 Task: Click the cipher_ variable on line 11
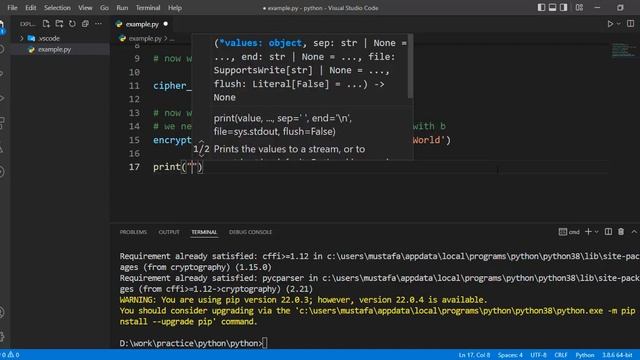point(172,86)
